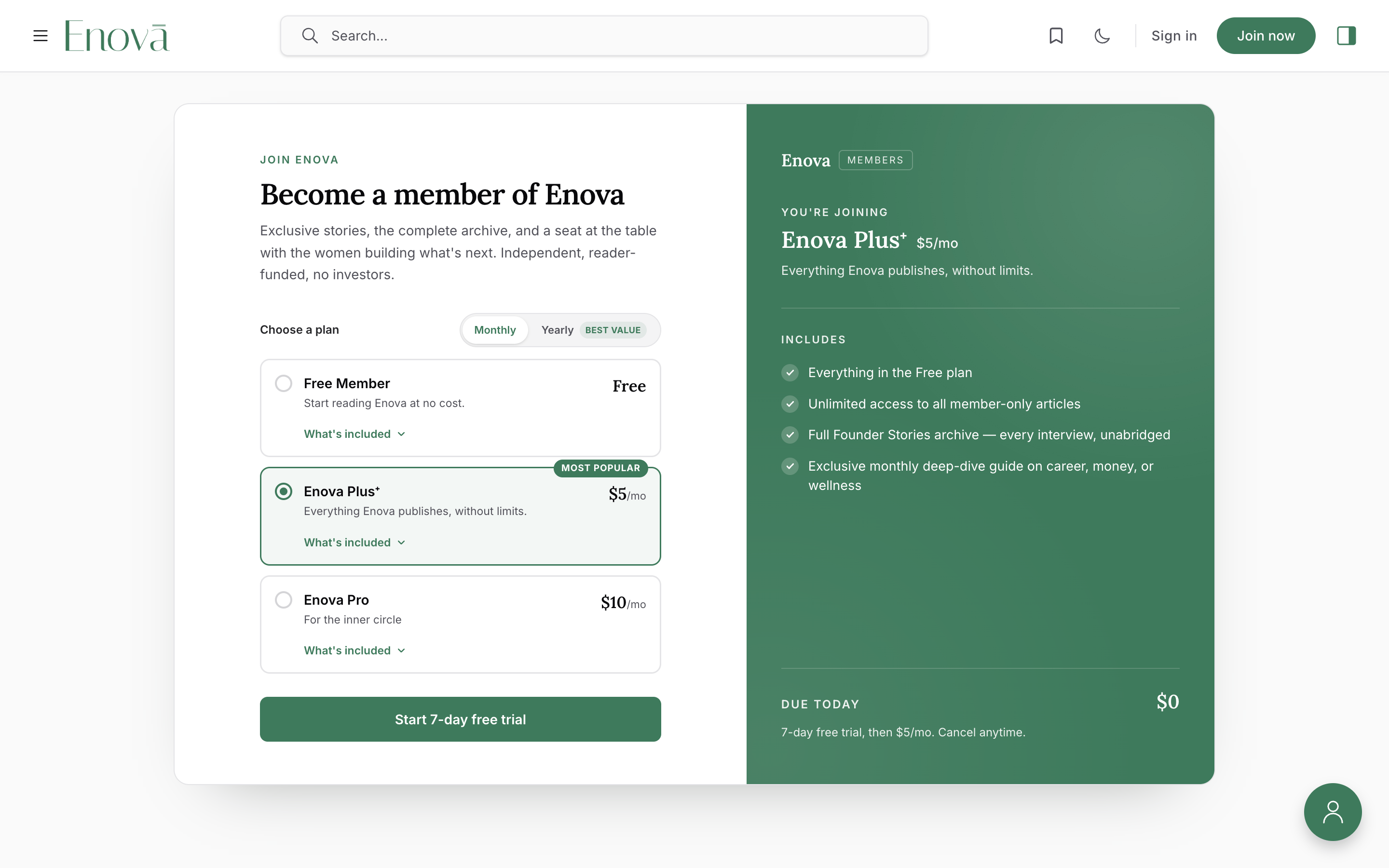Switch billing to Monthly
1389x868 pixels.
[495, 330]
